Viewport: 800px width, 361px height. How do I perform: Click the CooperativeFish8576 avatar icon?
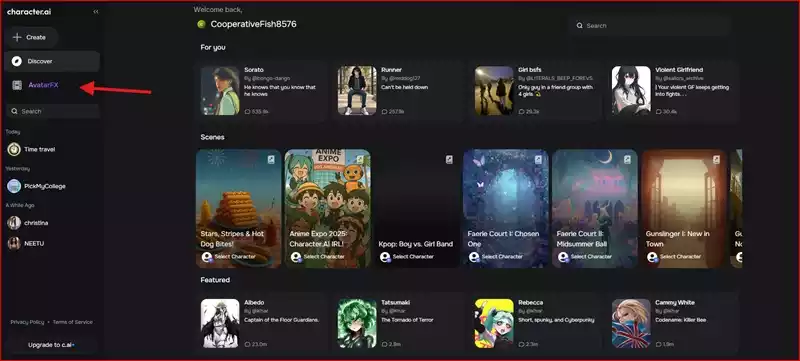(202, 24)
